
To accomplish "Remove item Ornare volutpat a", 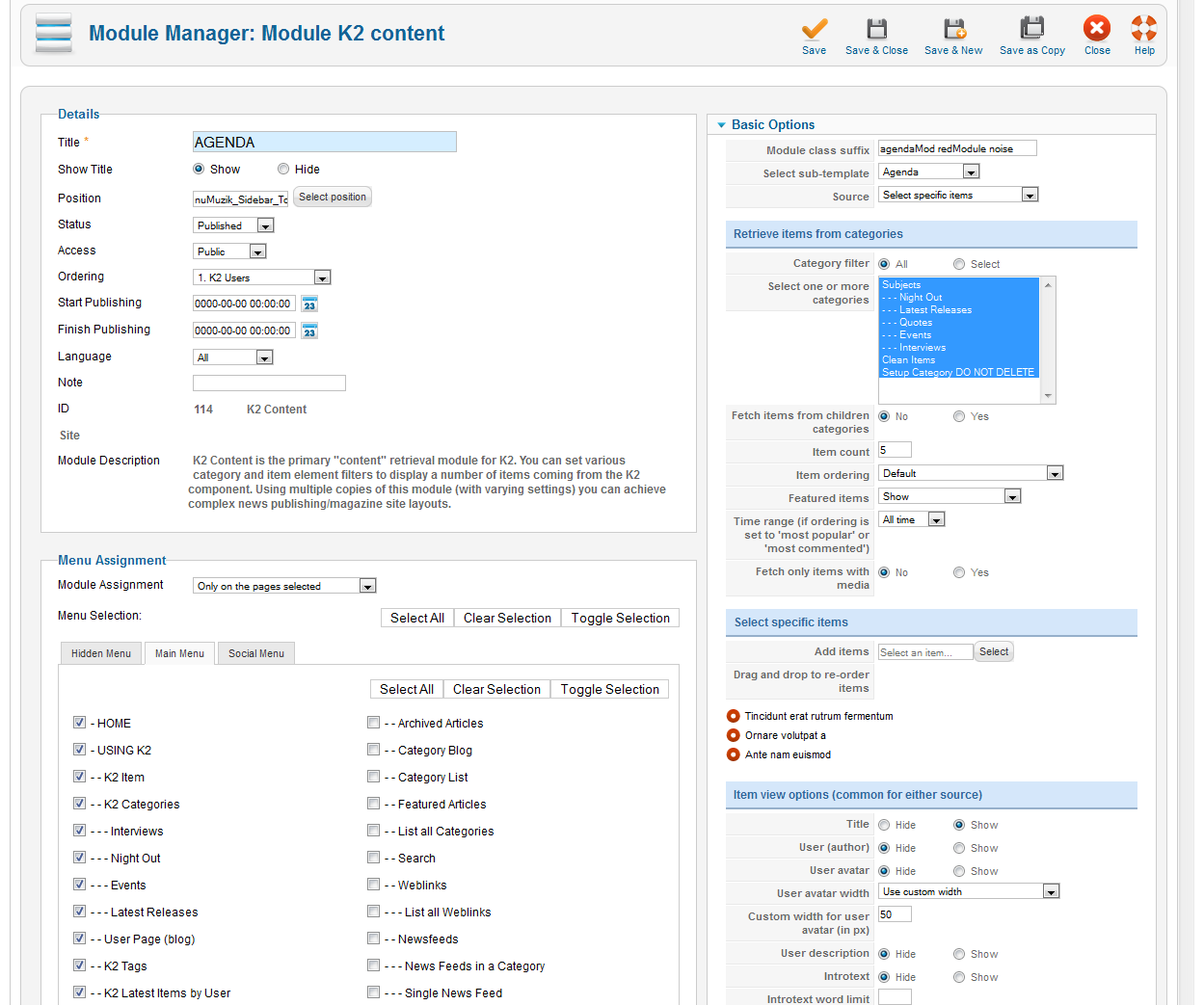I will [x=734, y=735].
